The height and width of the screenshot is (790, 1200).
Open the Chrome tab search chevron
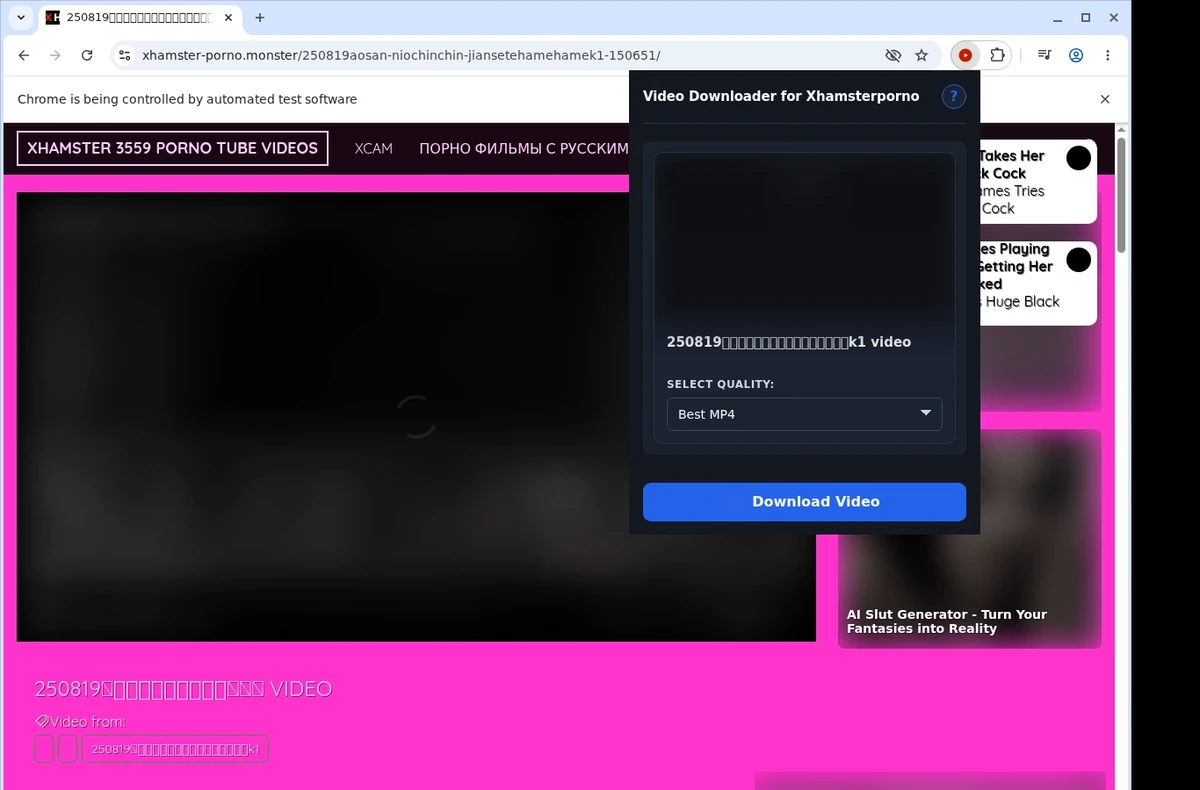point(21,18)
